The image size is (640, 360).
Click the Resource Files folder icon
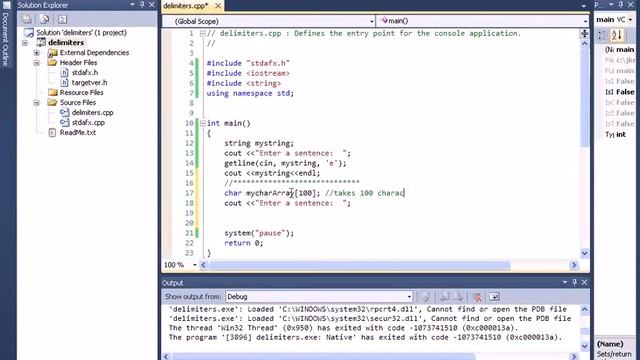[52, 92]
